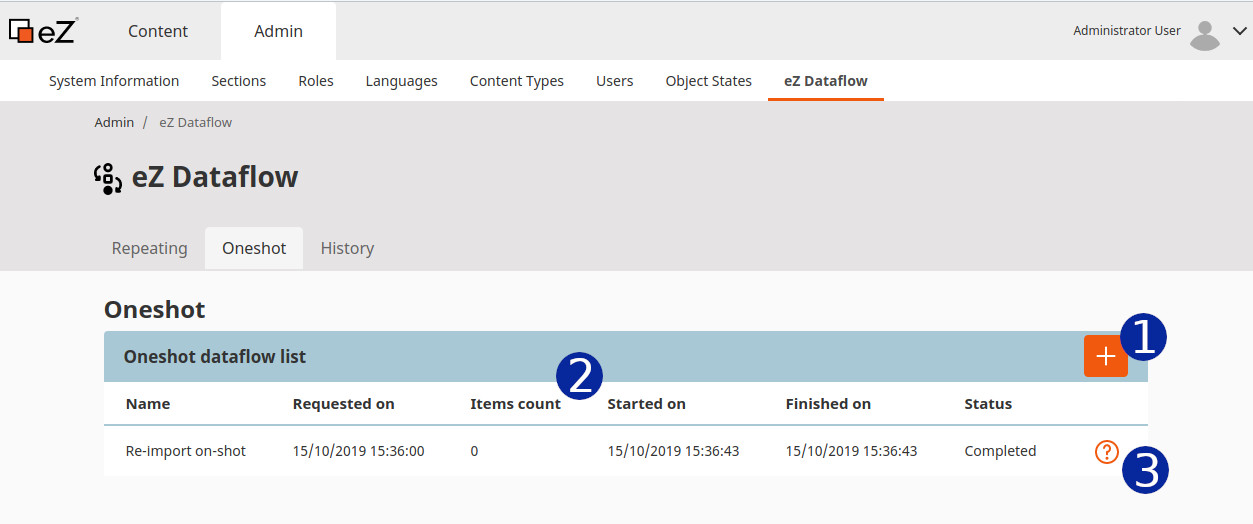This screenshot has height=524, width=1253.
Task: Click the Administrator User avatar icon
Action: click(1205, 35)
